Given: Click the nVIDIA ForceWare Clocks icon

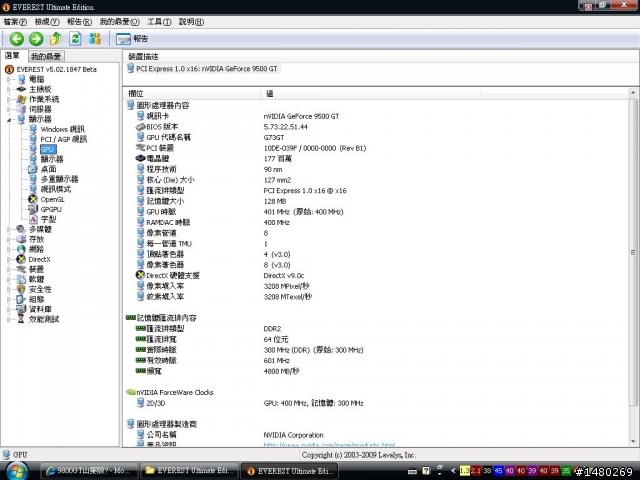Looking at the screenshot, I should (x=131, y=392).
